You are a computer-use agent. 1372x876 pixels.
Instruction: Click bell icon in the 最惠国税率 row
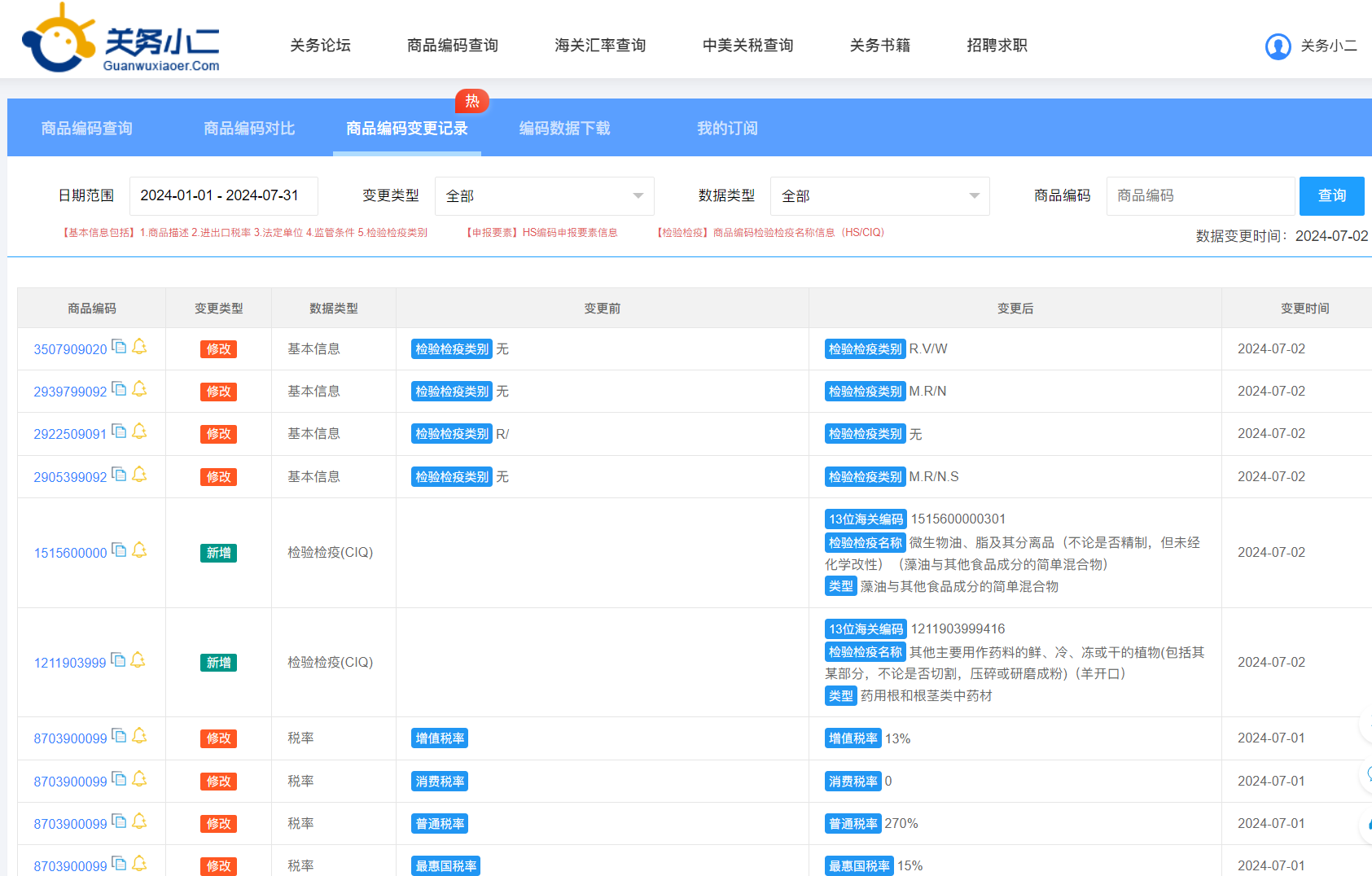(x=139, y=864)
